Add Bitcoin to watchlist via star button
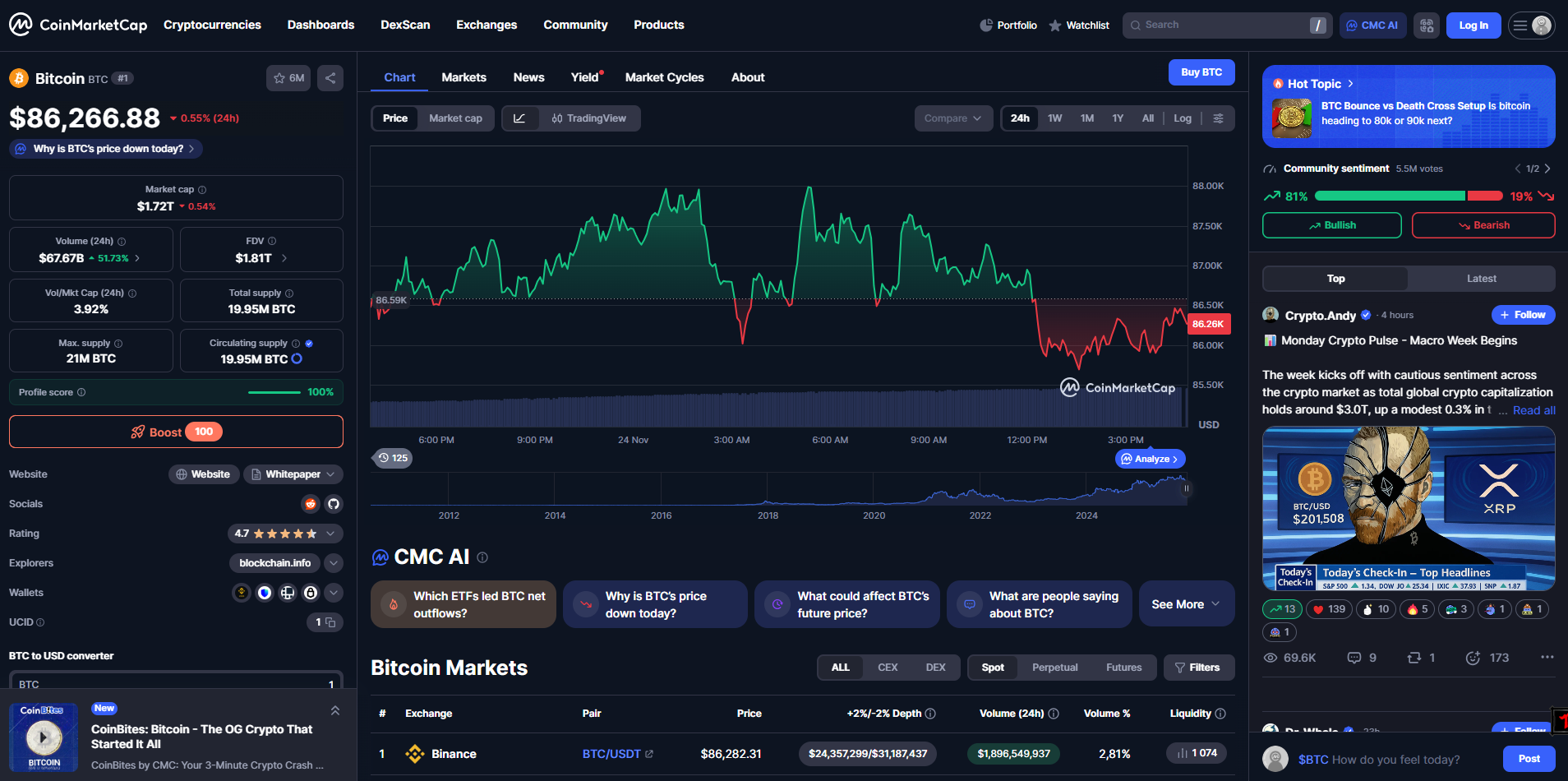This screenshot has height=781, width=1568. (288, 78)
